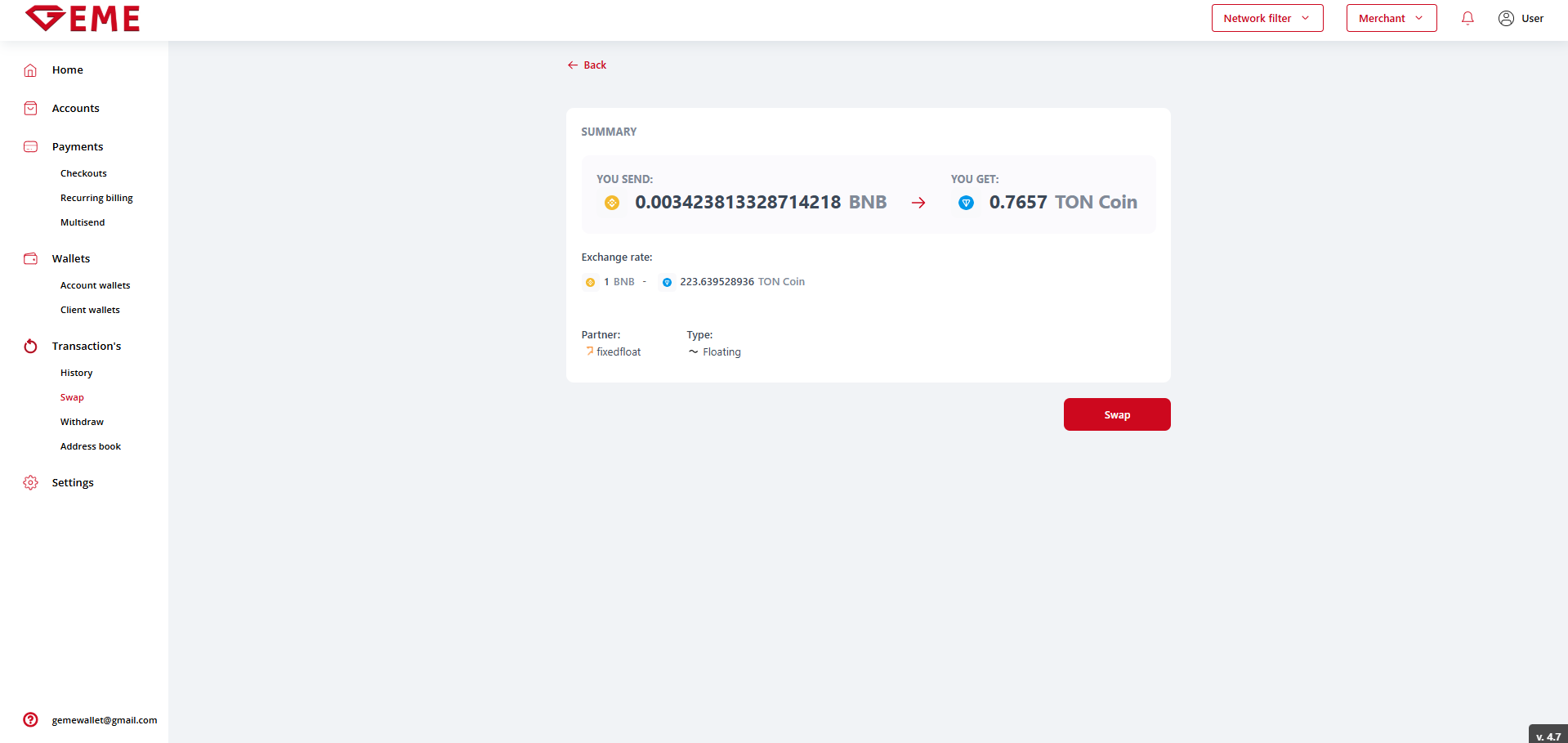This screenshot has width=1568, height=743.
Task: Go to Recurring billing page
Action: click(96, 198)
